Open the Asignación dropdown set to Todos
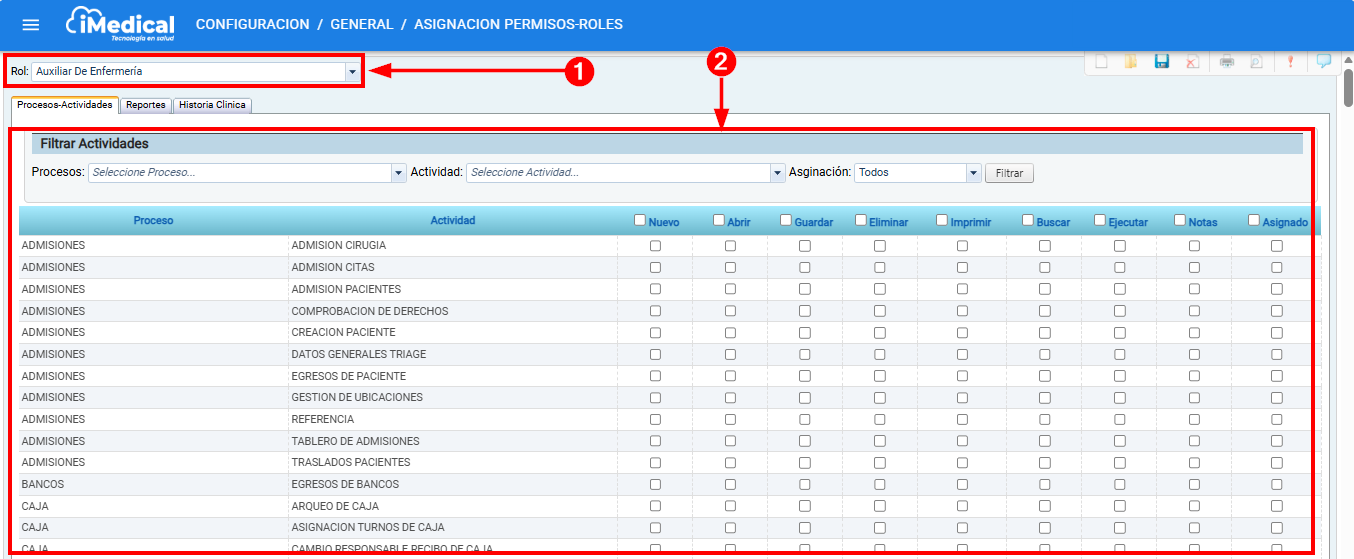Image resolution: width=1354 pixels, height=559 pixels. click(972, 173)
